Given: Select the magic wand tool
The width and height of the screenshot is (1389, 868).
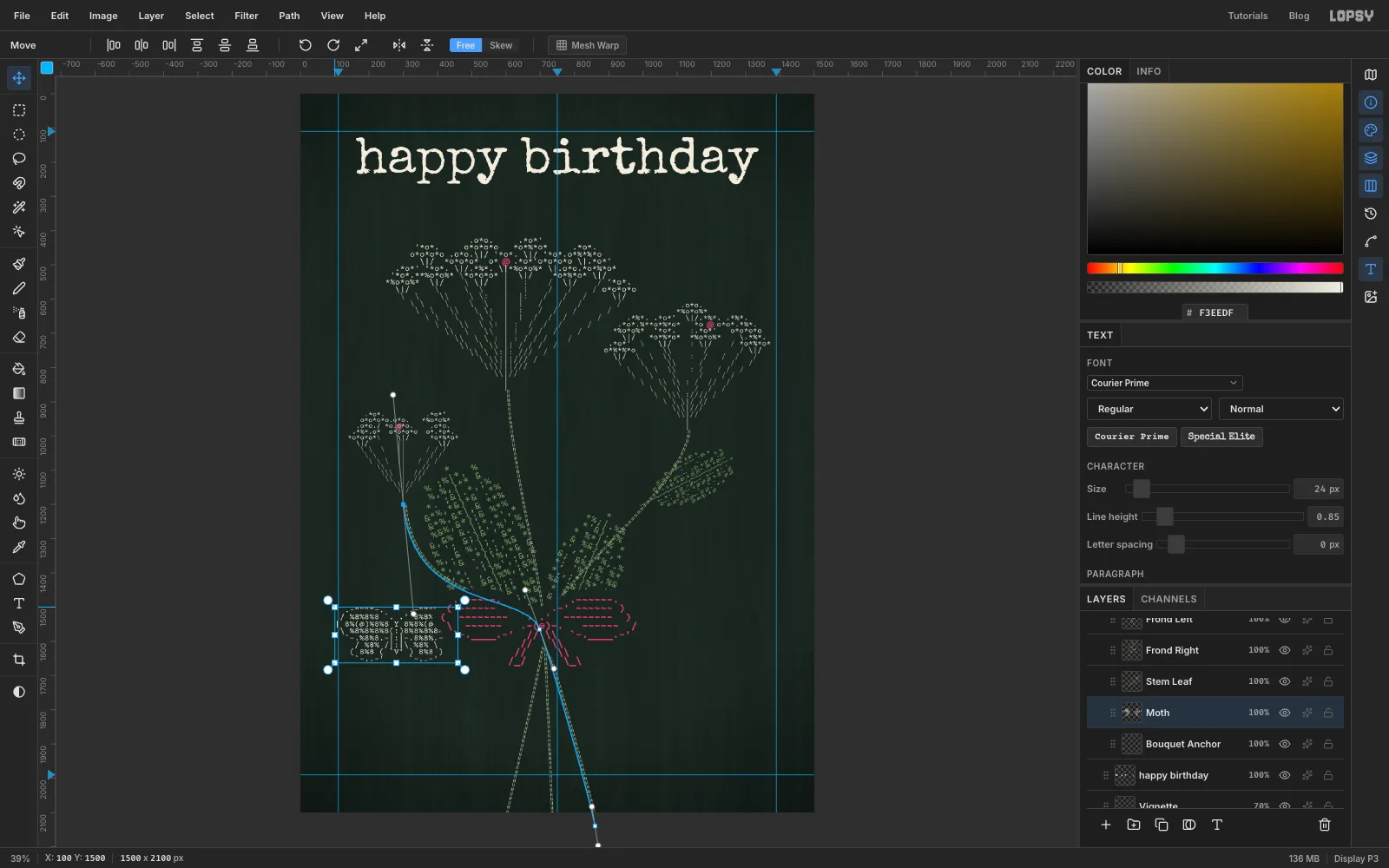Looking at the screenshot, I should 19,207.
